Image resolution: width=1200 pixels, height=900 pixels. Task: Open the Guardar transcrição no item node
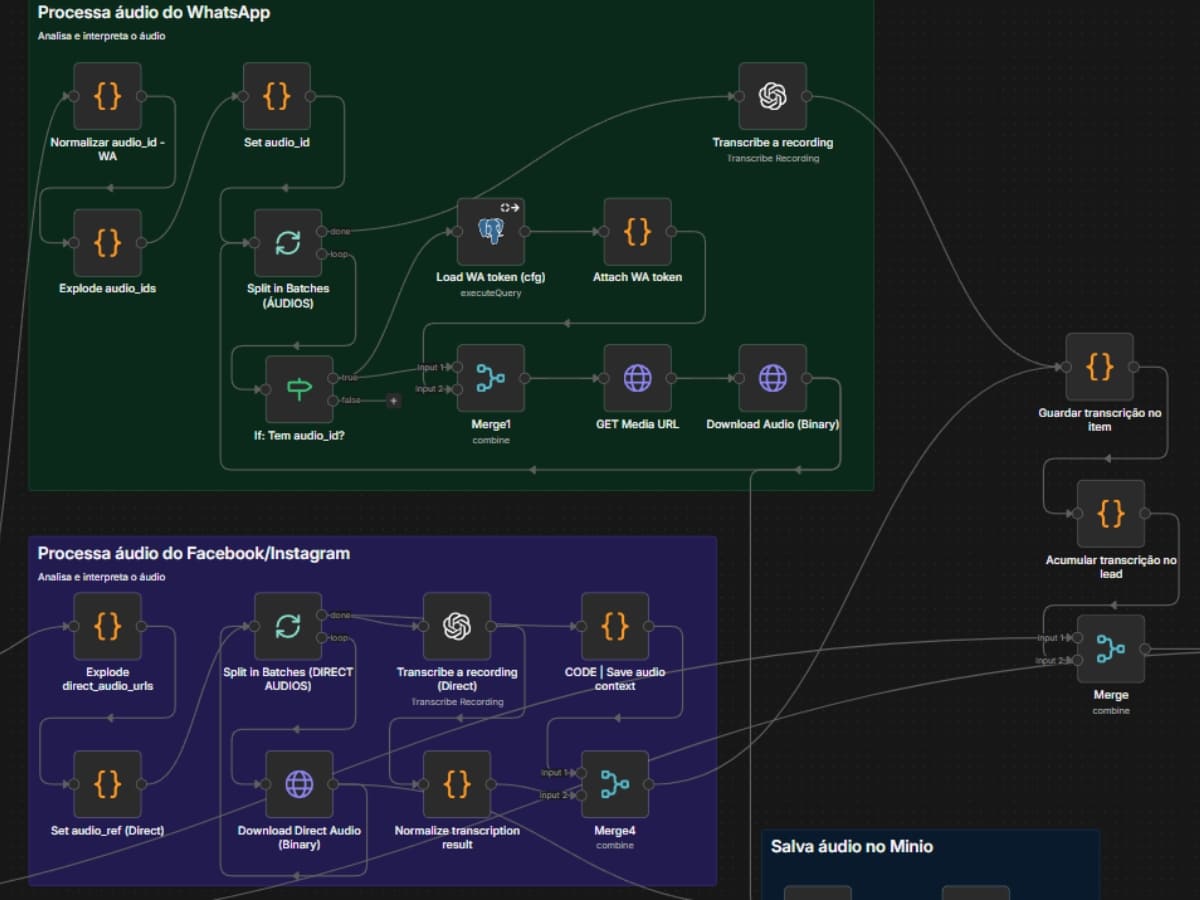point(1099,367)
